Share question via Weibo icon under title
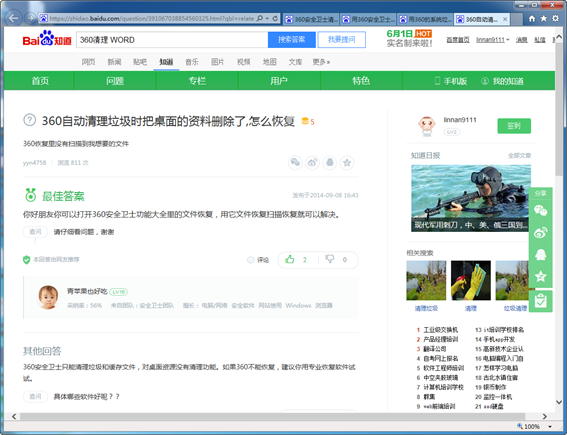567x435 pixels. [x=312, y=163]
